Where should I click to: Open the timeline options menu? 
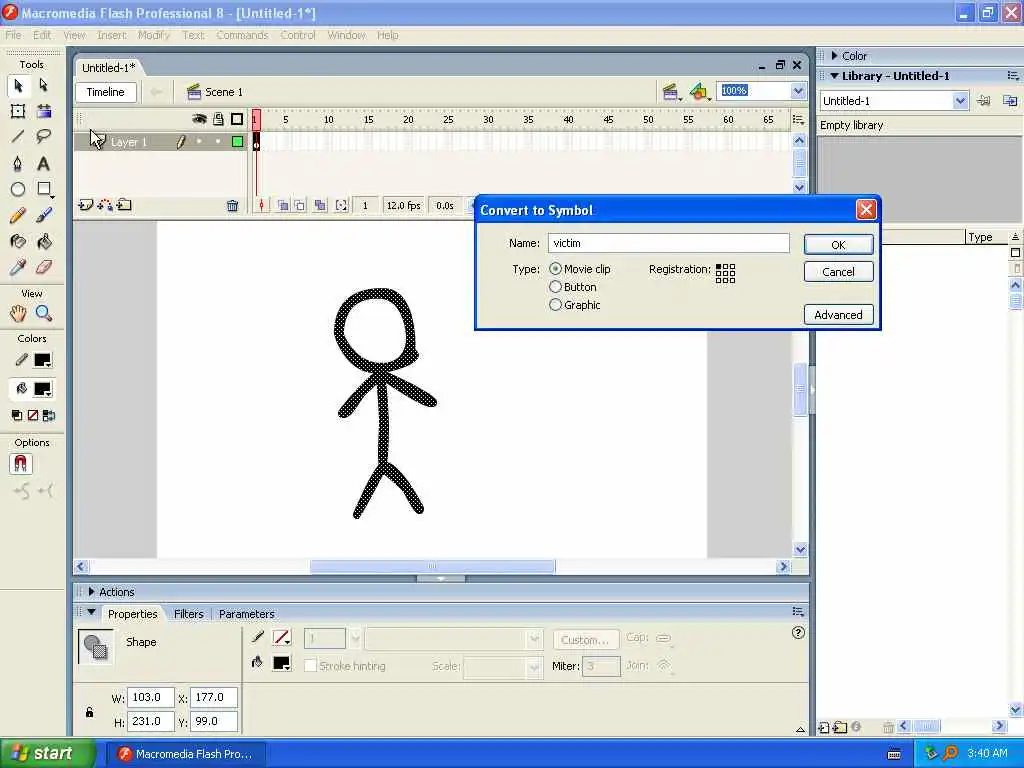coord(798,120)
